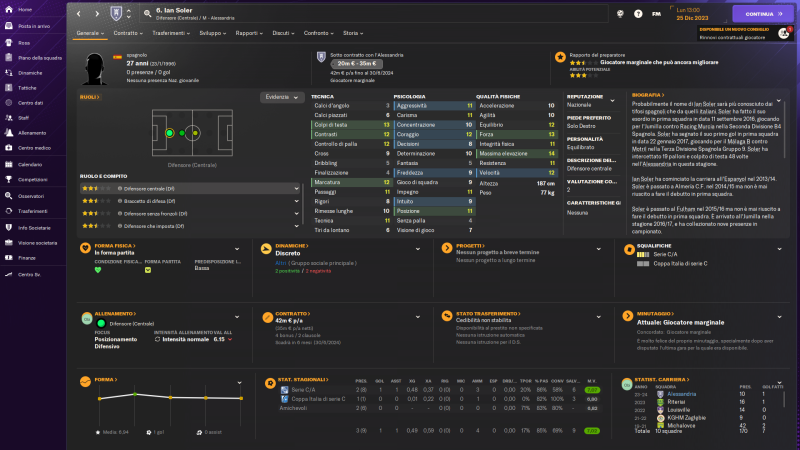800x450 pixels.
Task: Open the Tattiche sidebar icon
Action: [x=9, y=88]
